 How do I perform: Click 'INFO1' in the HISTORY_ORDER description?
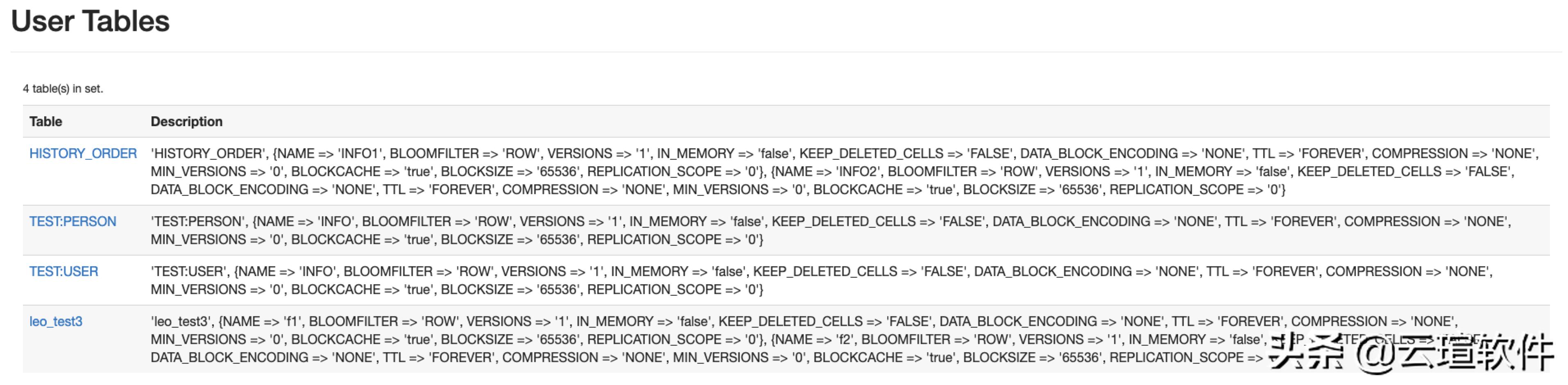tap(360, 153)
